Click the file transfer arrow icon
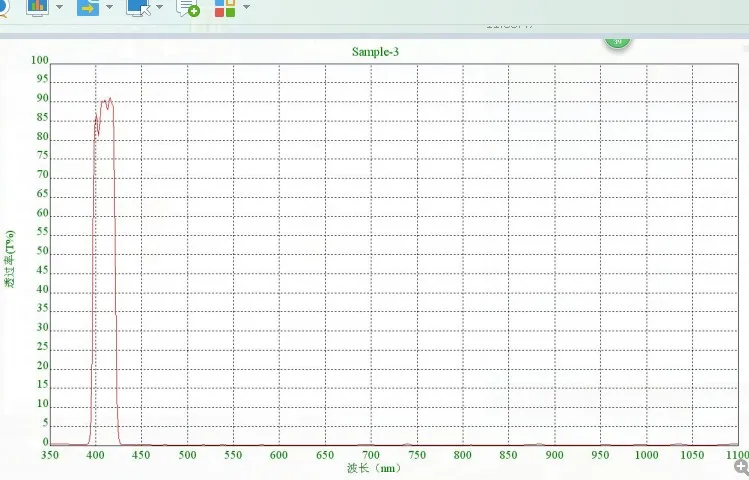 pyautogui.click(x=88, y=7)
